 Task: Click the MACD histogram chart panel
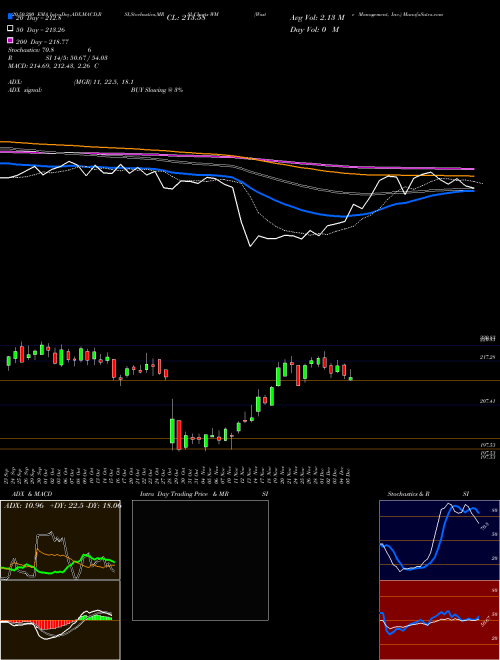point(60,620)
